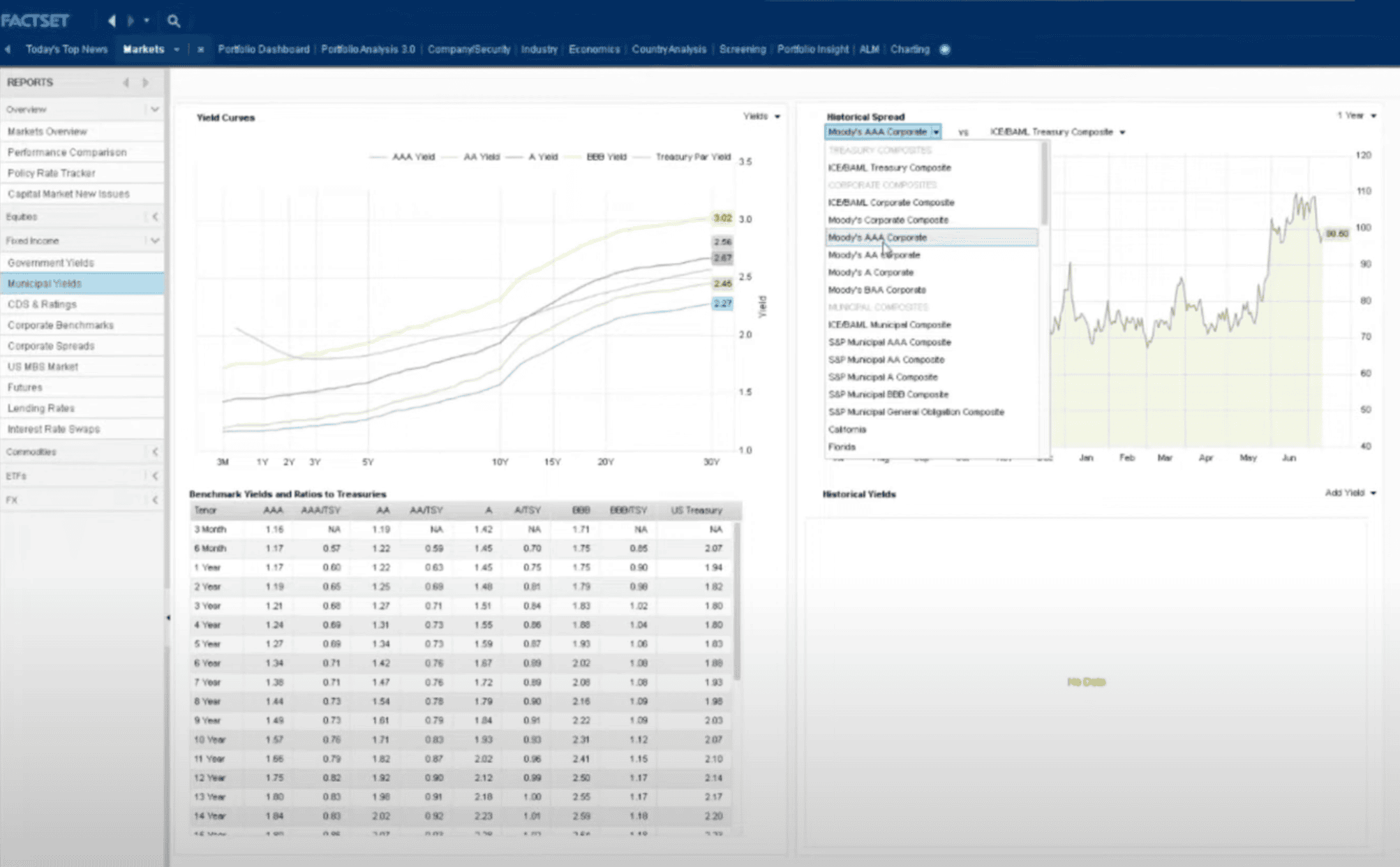Screen dimensions: 1400x867
Task: Open the Yields dropdown on Yield Curves chart
Action: [761, 117]
